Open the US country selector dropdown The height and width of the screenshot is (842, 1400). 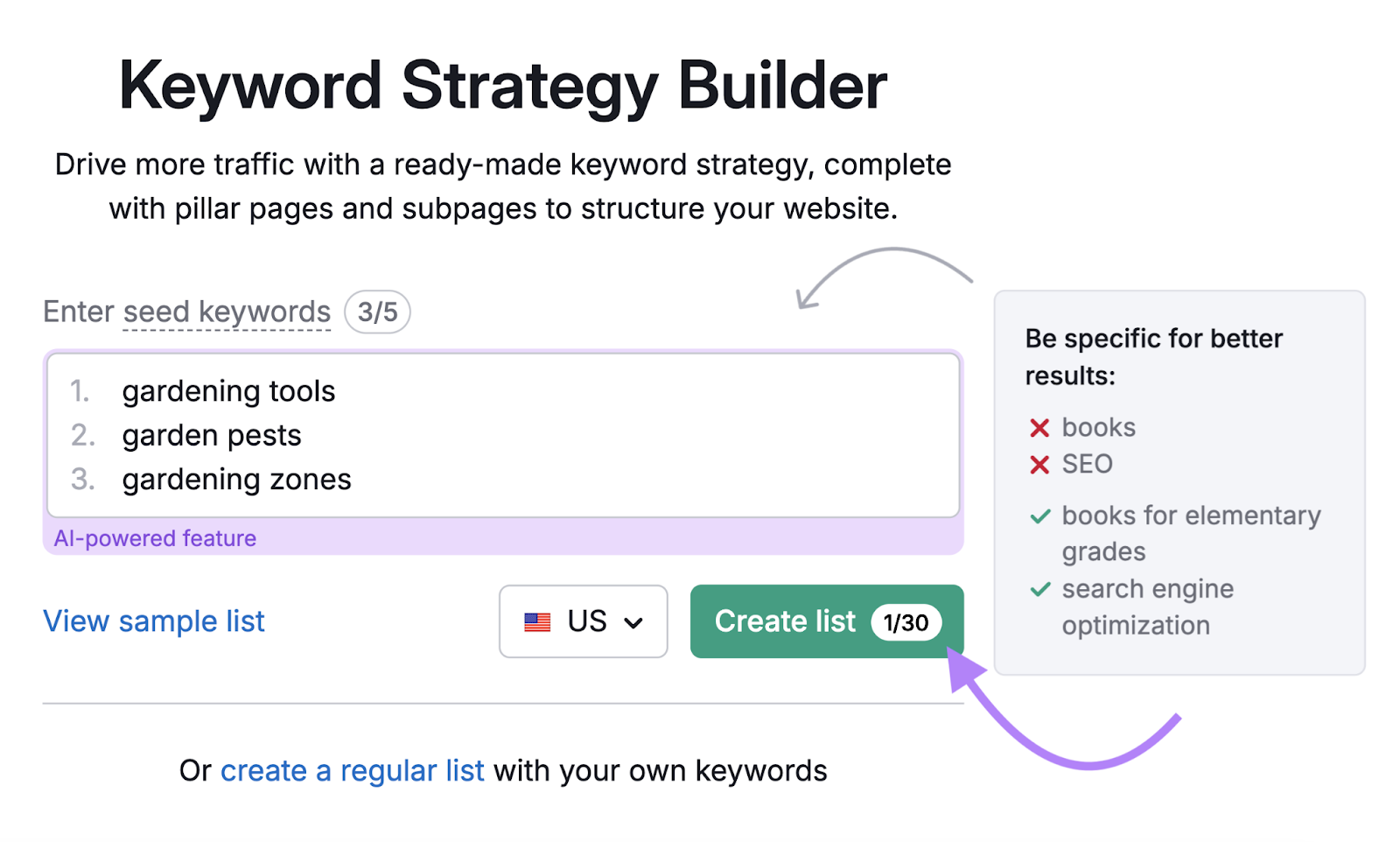coord(583,621)
